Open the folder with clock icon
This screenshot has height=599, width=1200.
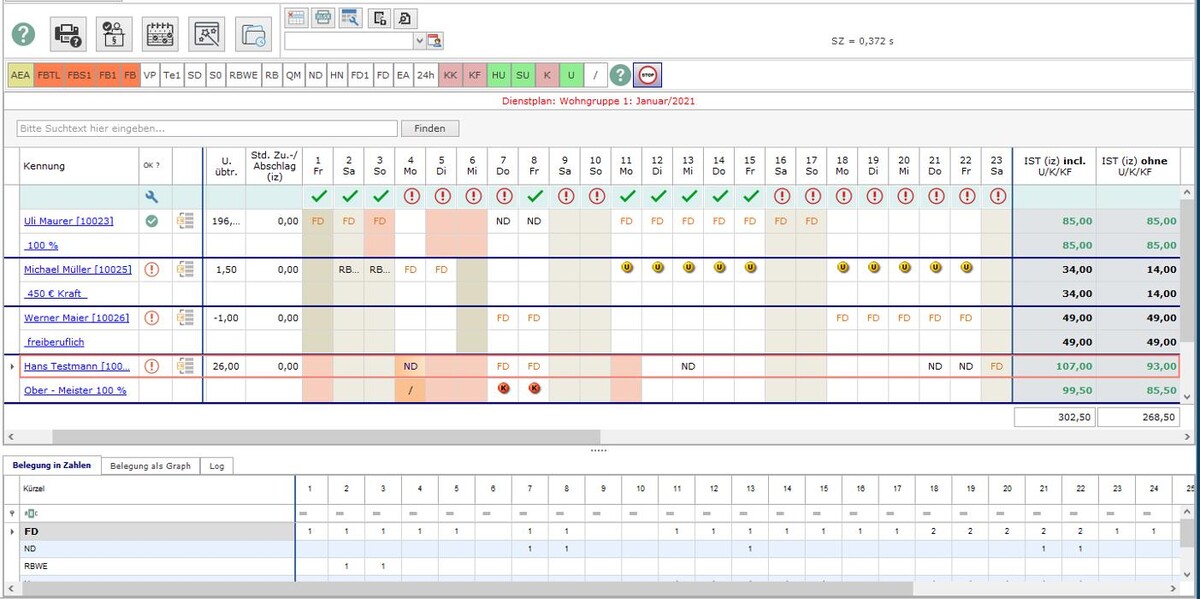tap(254, 35)
